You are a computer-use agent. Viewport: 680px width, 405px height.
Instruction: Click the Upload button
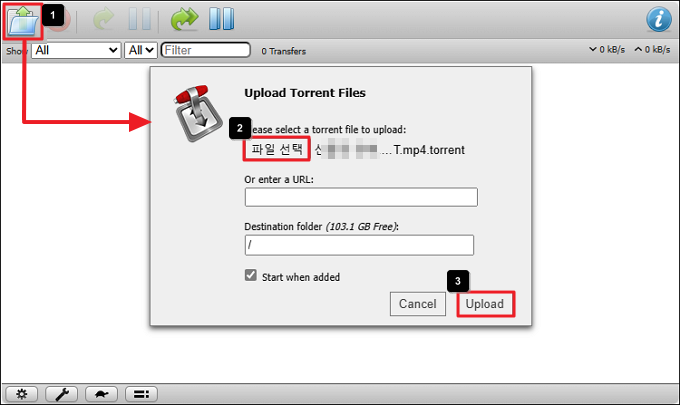485,304
